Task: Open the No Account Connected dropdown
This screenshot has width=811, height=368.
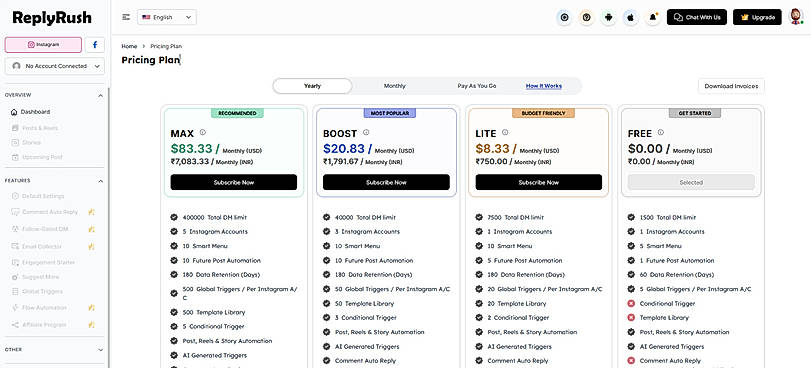Action: click(x=55, y=66)
